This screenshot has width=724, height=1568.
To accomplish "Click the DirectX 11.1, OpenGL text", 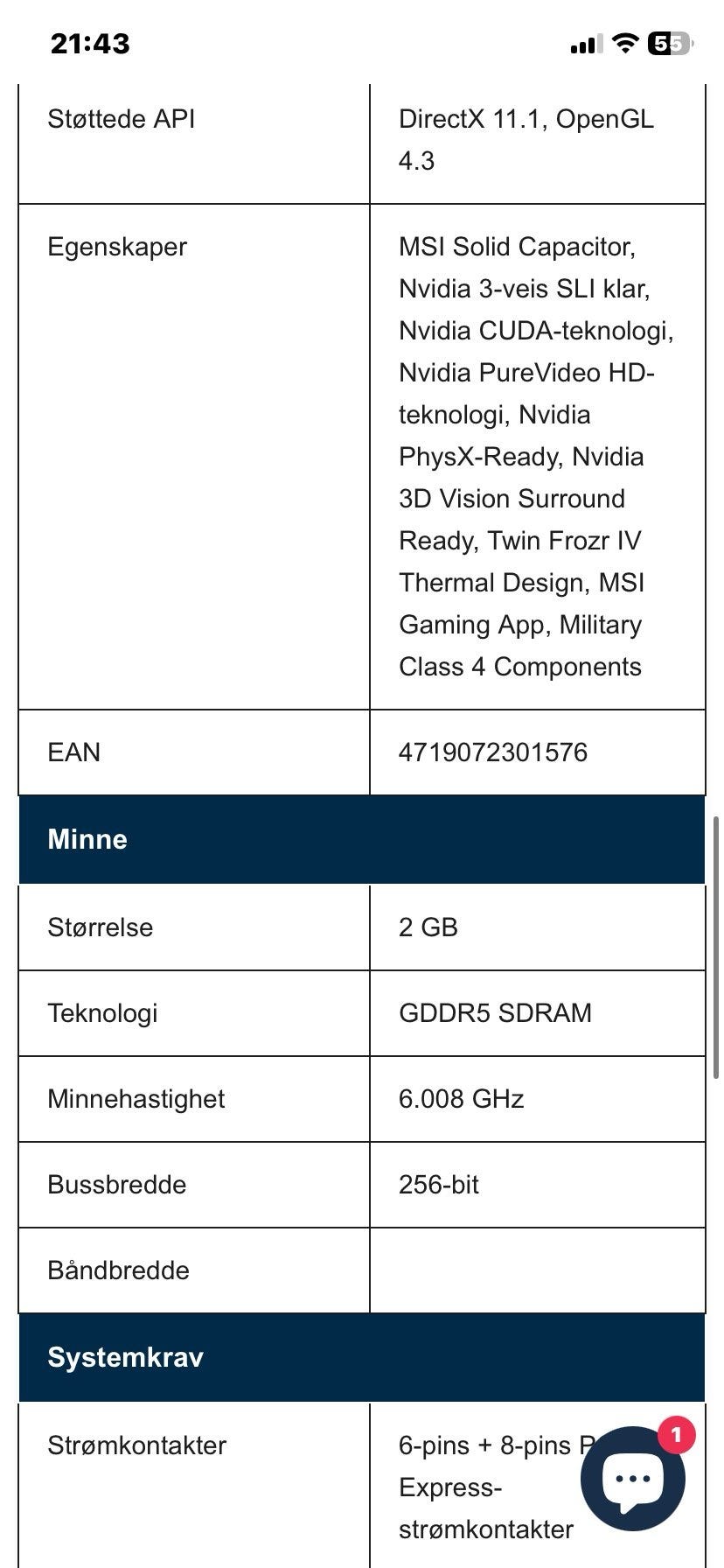I will tap(526, 119).
